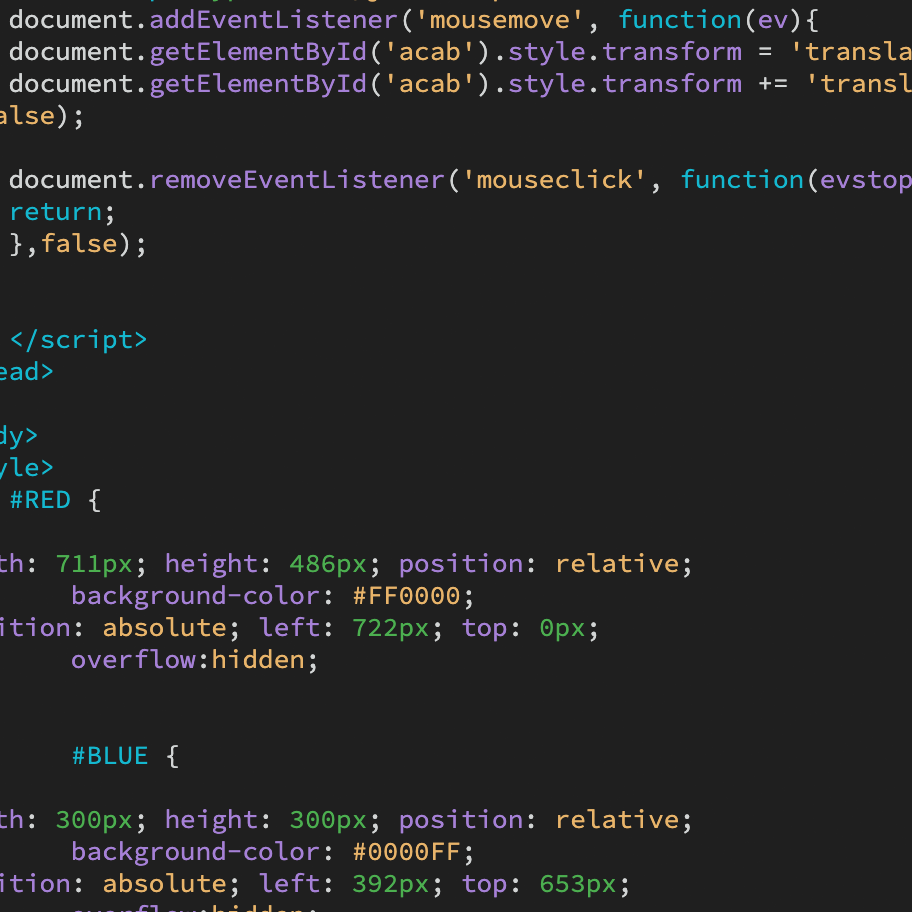This screenshot has width=912, height=912.
Task: Click the closing </script> tag
Action: click(x=79, y=340)
